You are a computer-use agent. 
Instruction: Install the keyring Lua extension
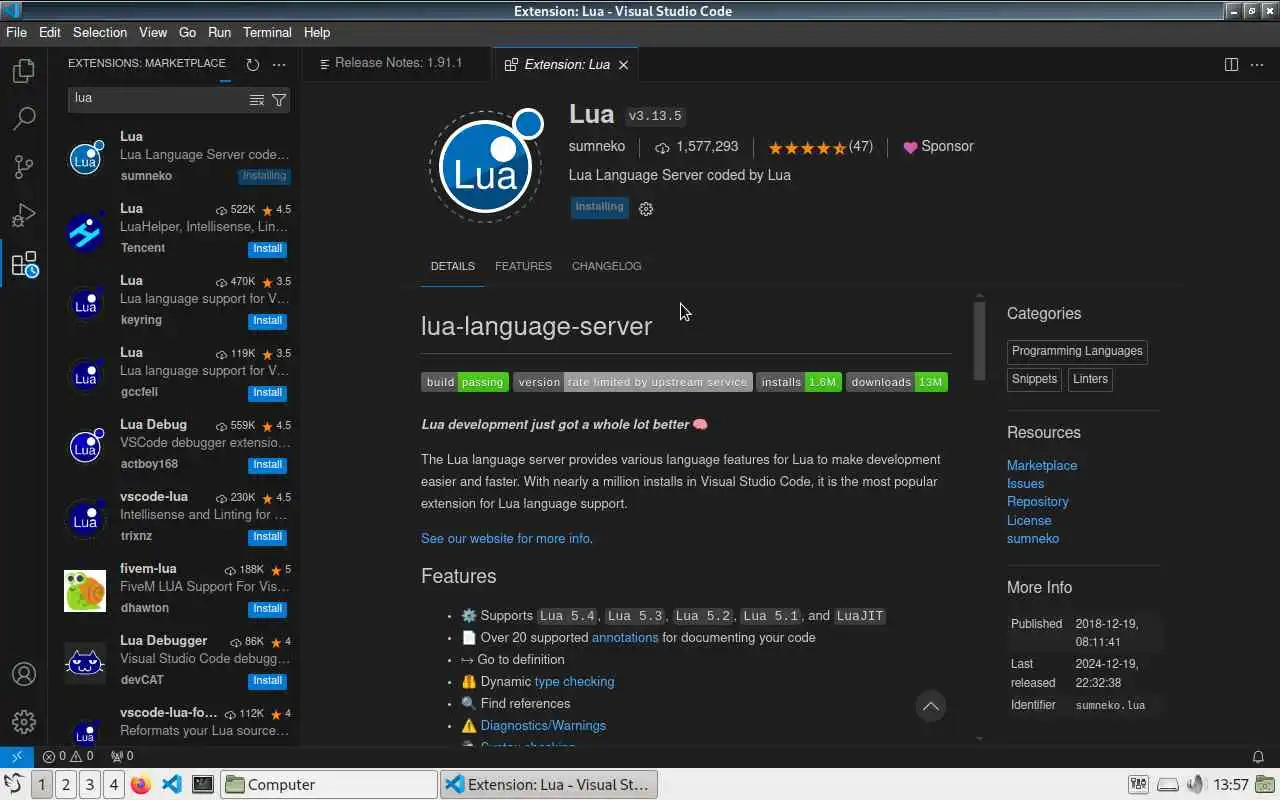pyautogui.click(x=267, y=320)
